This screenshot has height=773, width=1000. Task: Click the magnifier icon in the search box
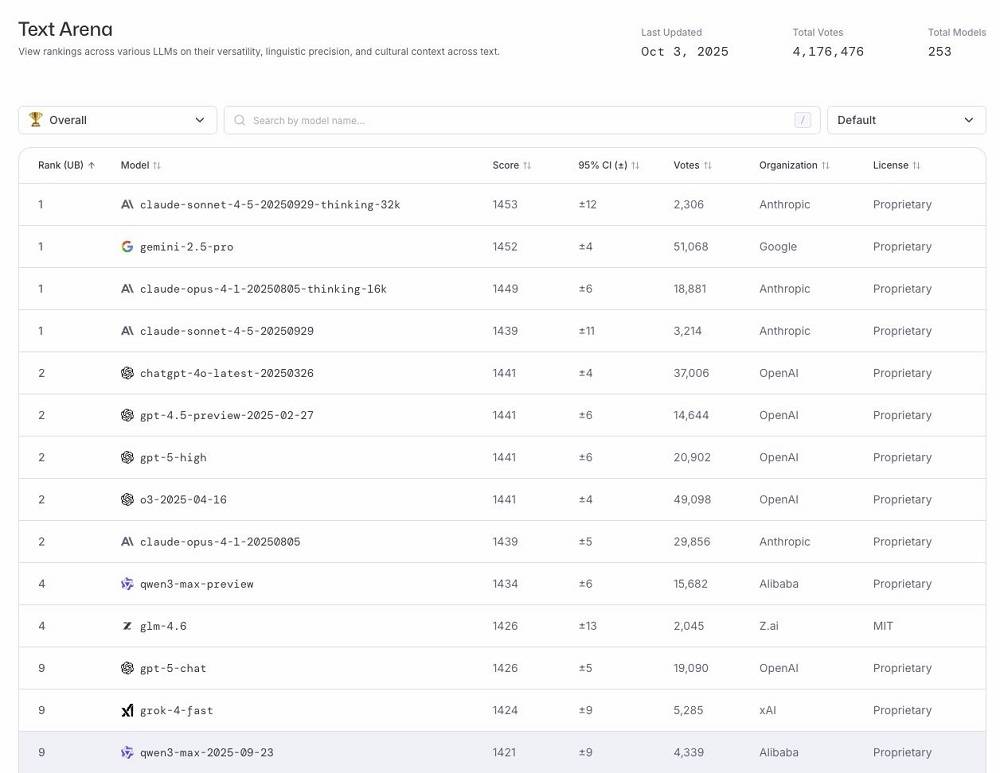click(x=240, y=121)
